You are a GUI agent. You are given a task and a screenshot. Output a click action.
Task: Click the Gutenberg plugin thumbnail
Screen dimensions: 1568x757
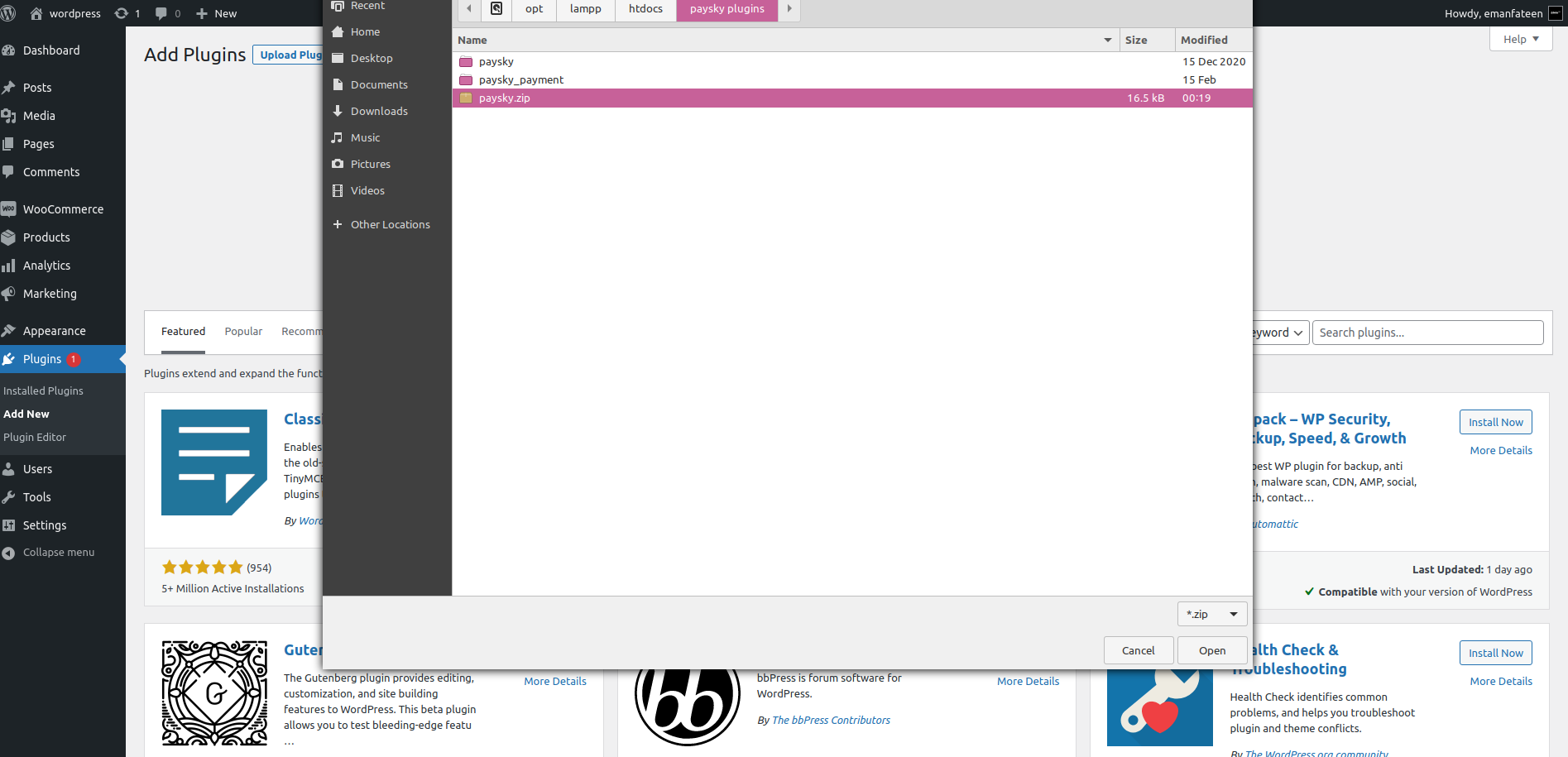[x=214, y=693]
